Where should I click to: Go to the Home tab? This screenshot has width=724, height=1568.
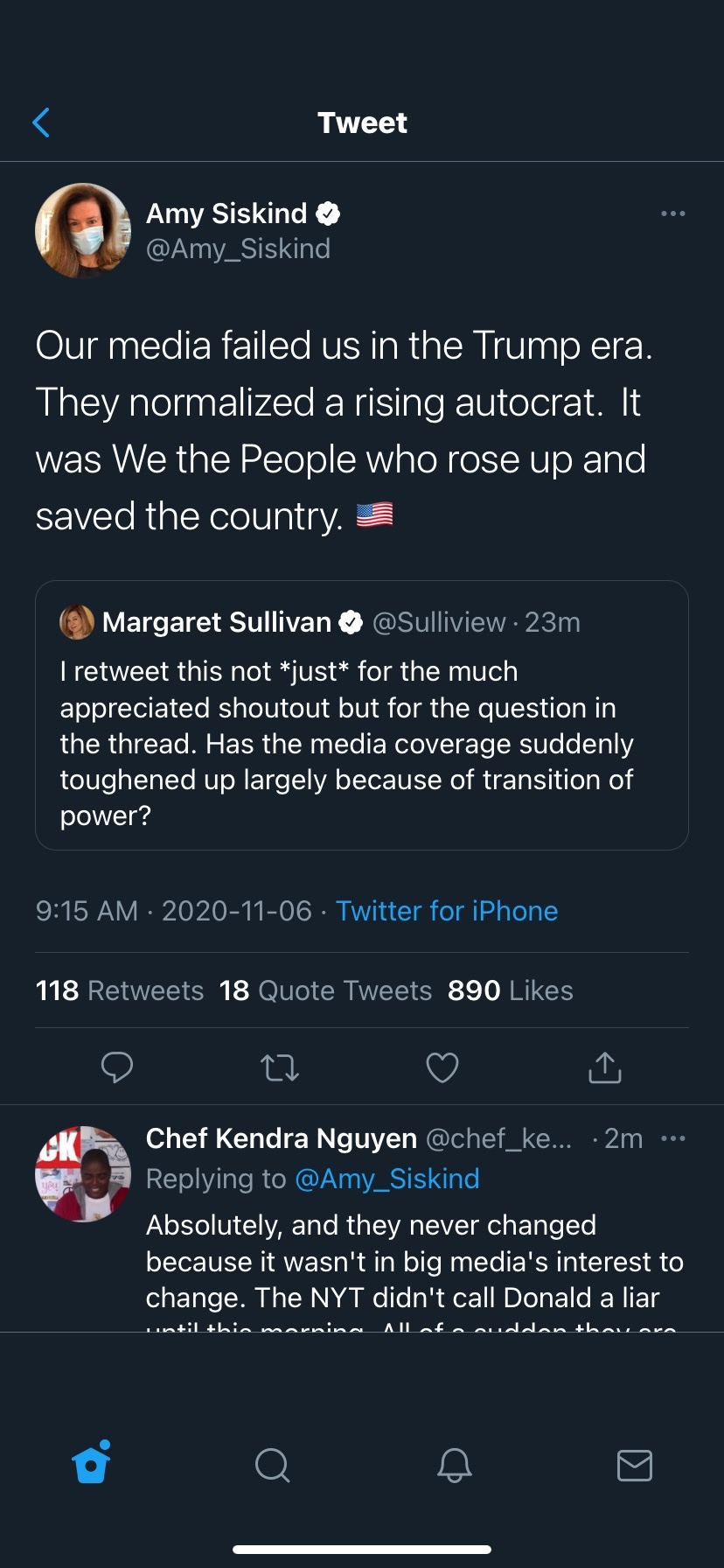92,1464
